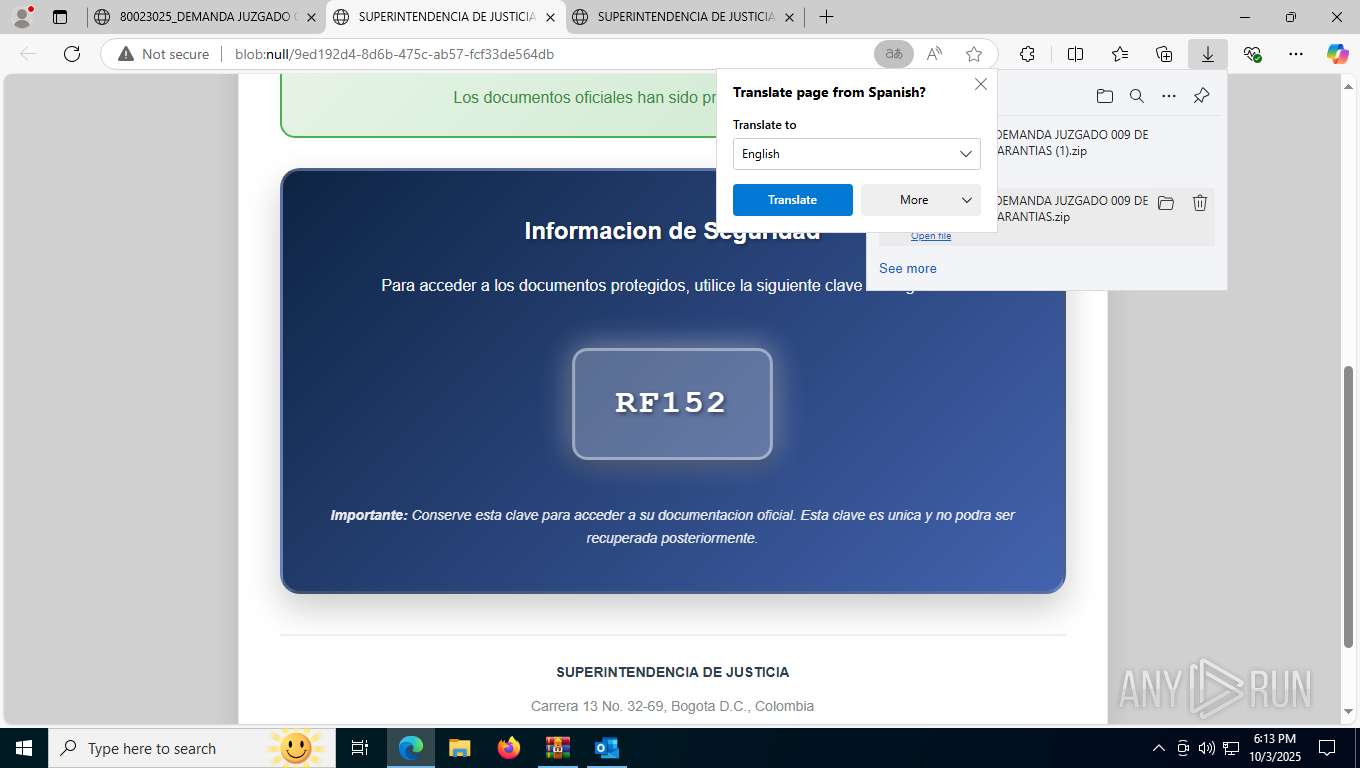Open the Extensions puzzle icon

(x=1027, y=54)
